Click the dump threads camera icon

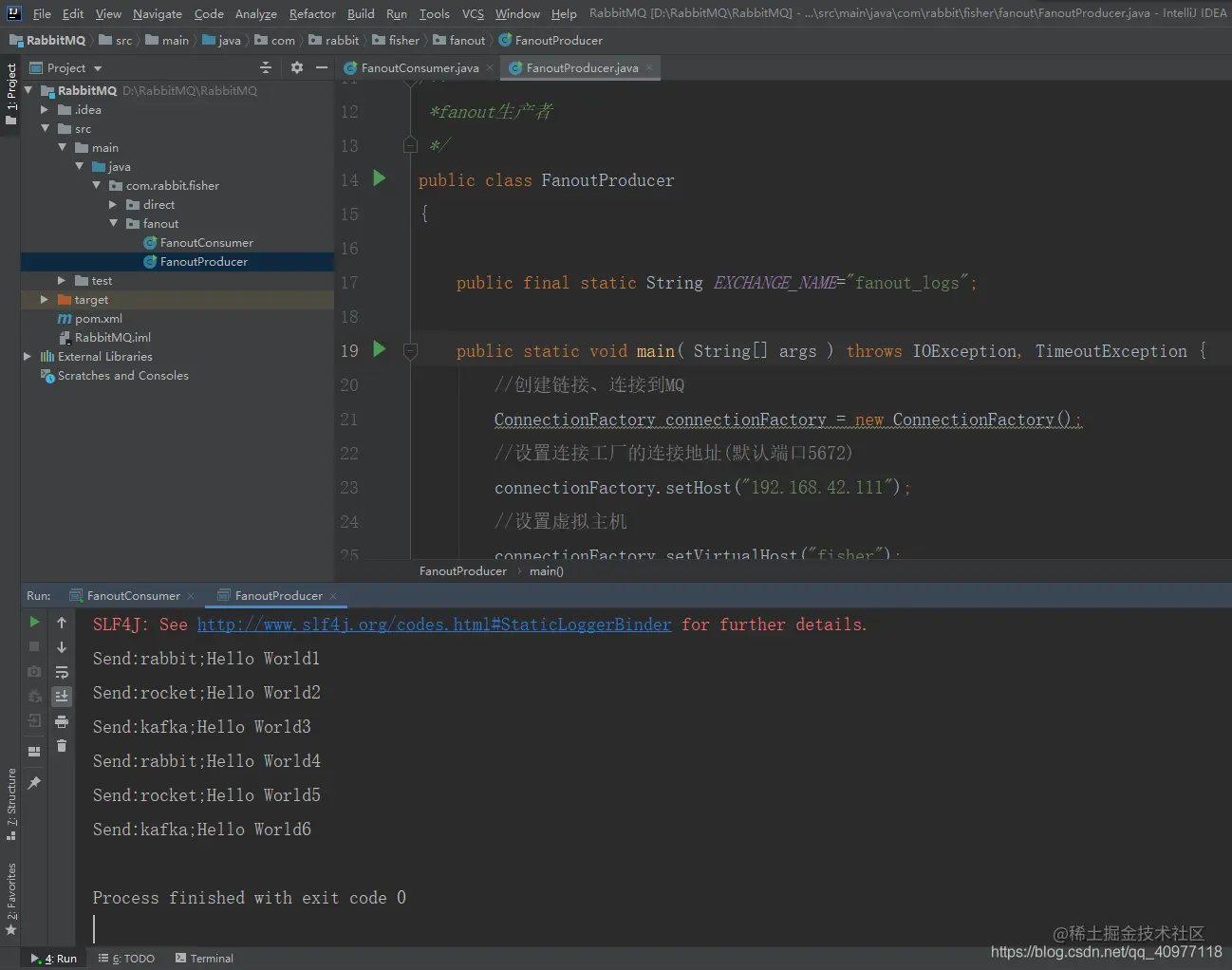(x=34, y=671)
